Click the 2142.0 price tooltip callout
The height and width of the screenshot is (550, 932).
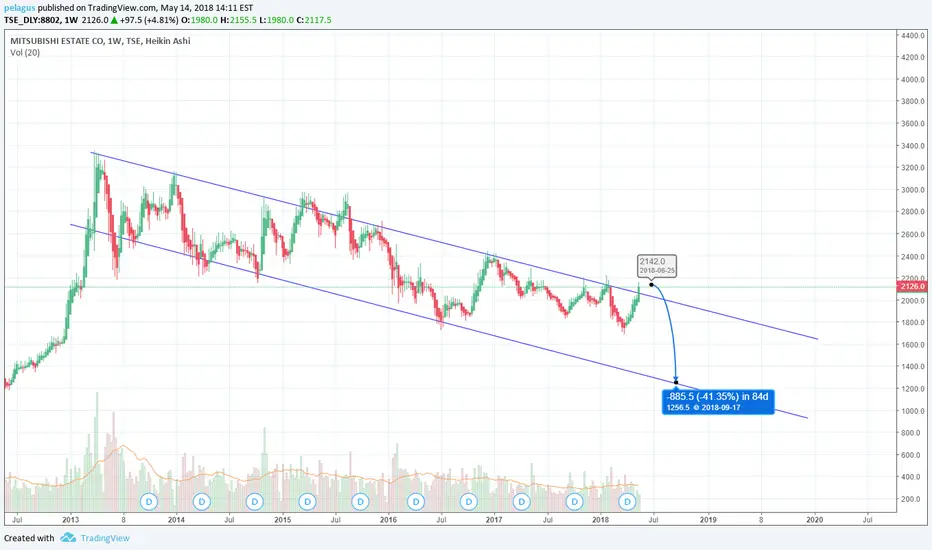657,265
